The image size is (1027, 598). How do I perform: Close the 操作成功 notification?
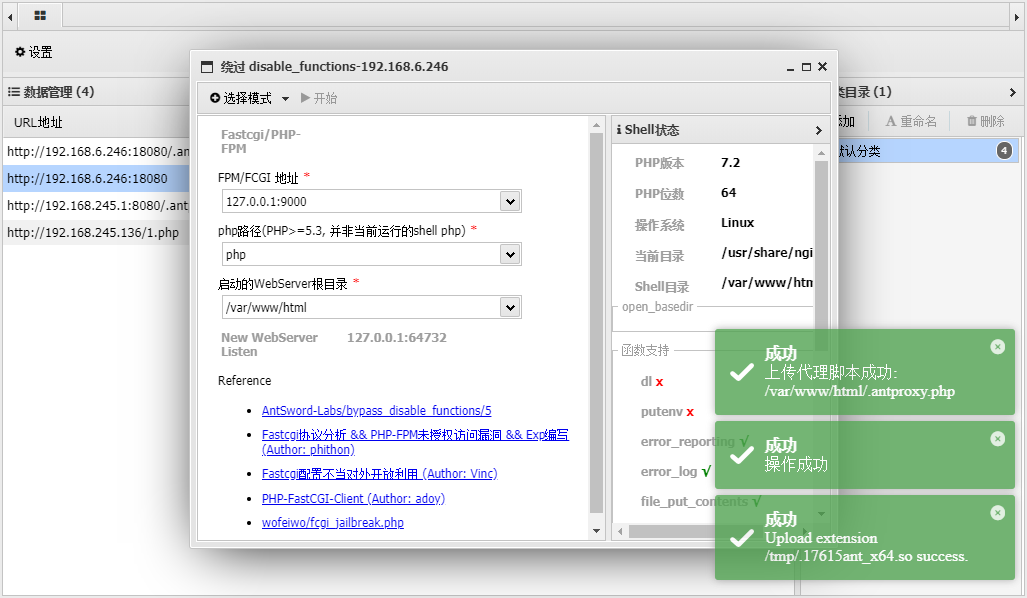[x=997, y=439]
